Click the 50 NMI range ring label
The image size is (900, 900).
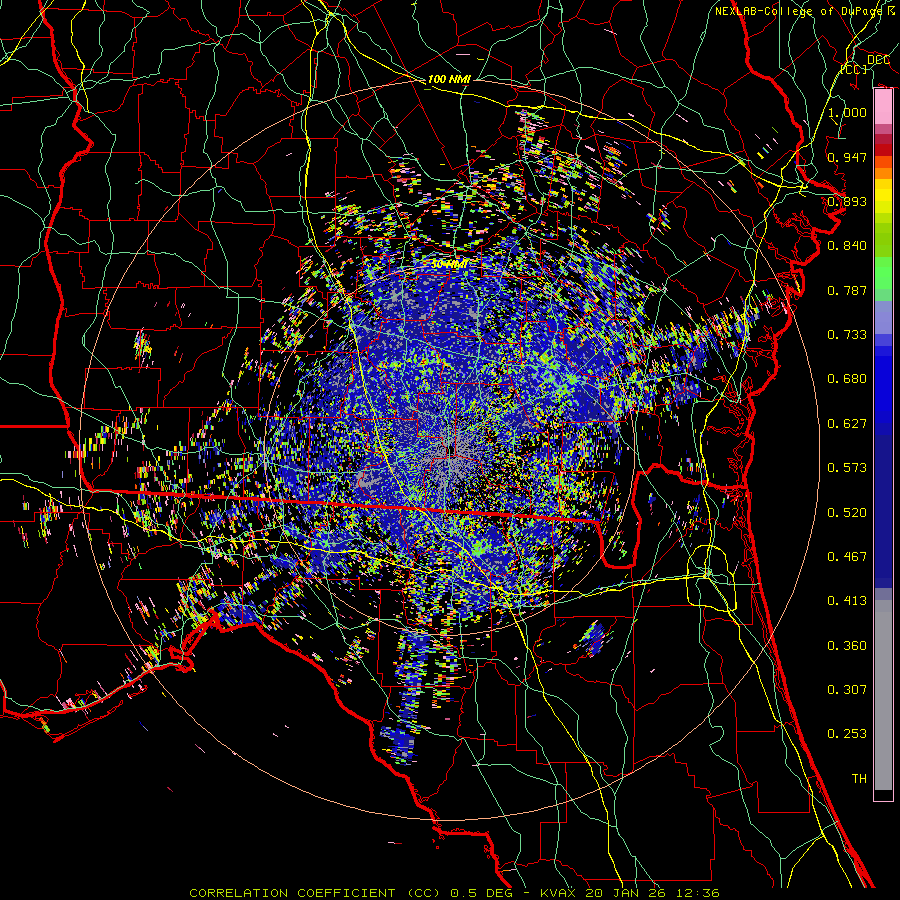[x=449, y=264]
